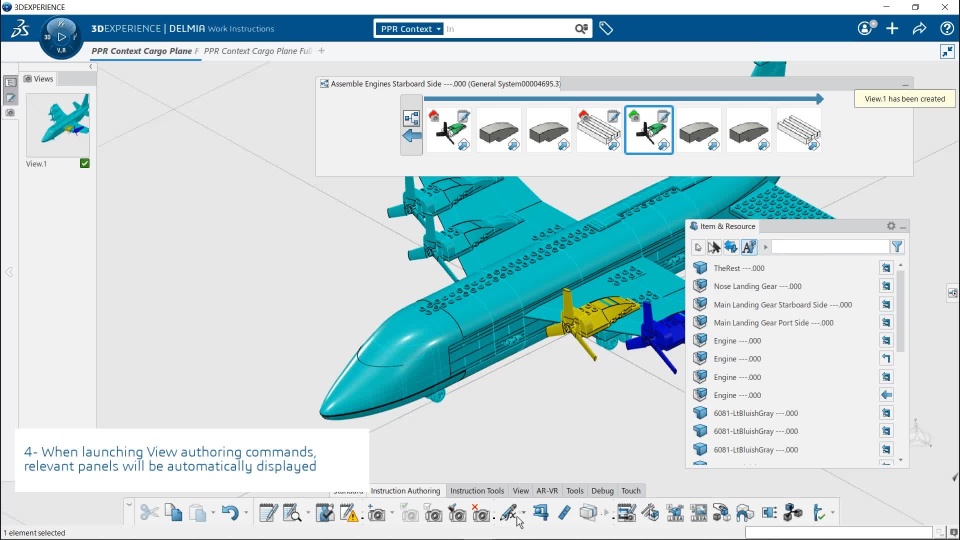Click the camera icon with paintbrush
This screenshot has height=540, width=960.
point(457,513)
